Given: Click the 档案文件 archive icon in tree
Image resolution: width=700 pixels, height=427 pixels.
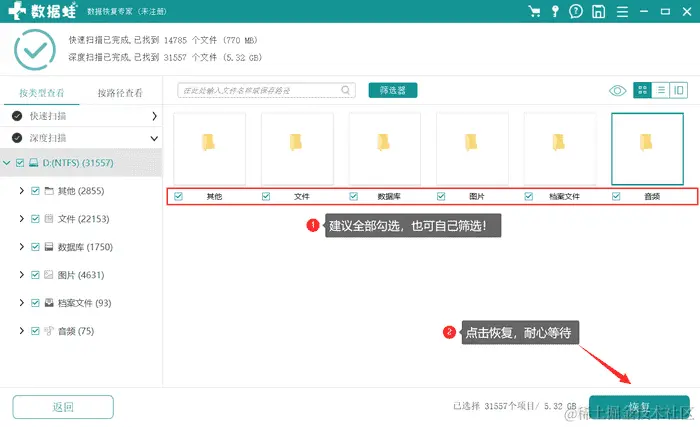Looking at the screenshot, I should pos(49,303).
